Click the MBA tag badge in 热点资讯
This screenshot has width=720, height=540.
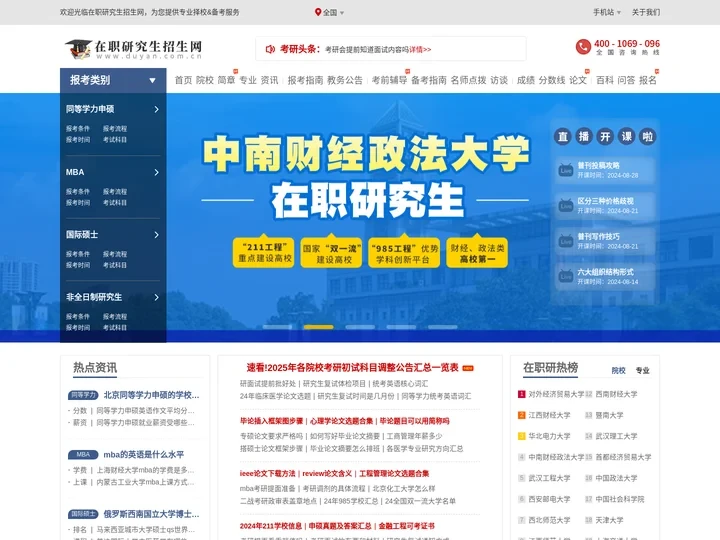coord(83,455)
